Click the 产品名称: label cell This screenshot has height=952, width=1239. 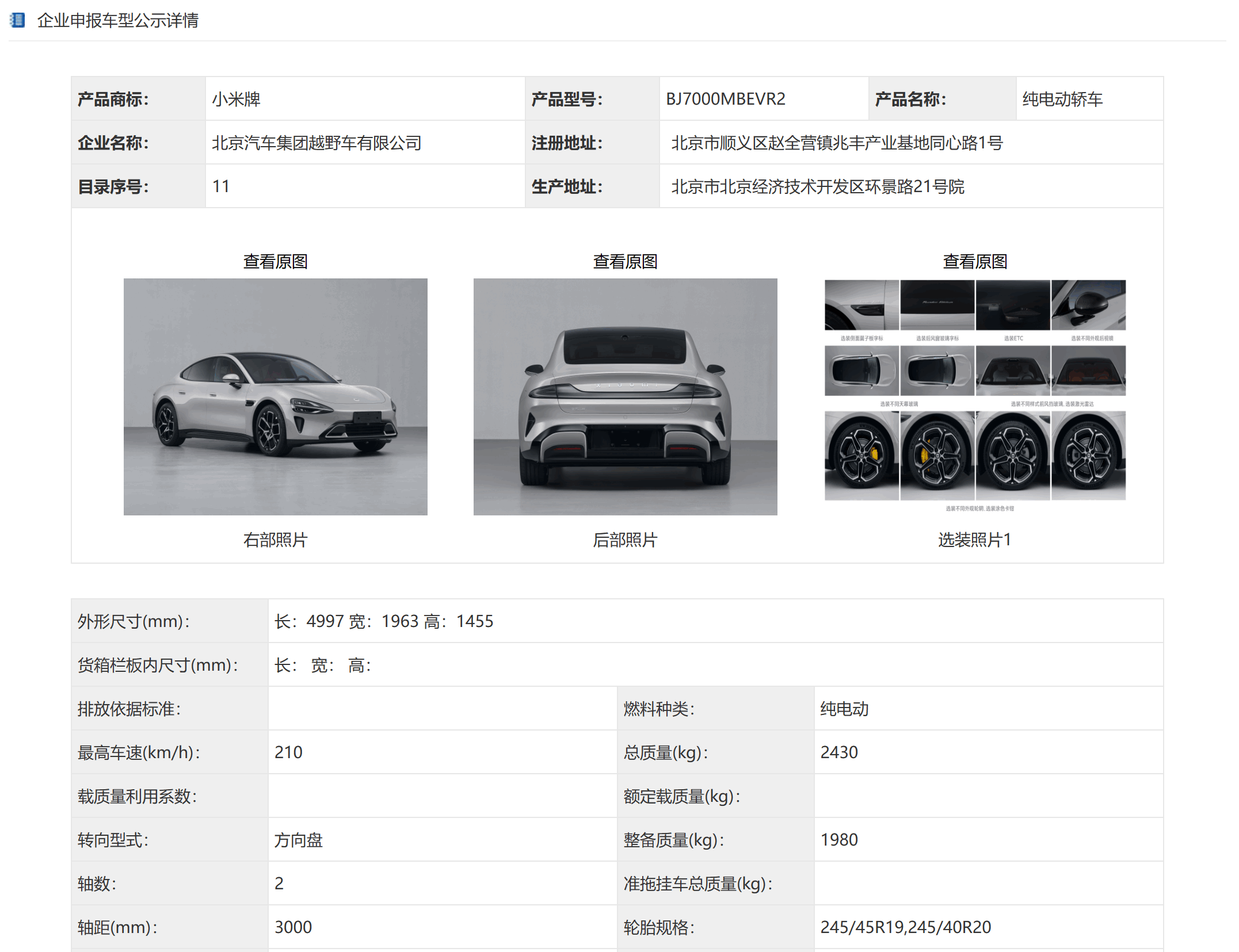point(942,99)
